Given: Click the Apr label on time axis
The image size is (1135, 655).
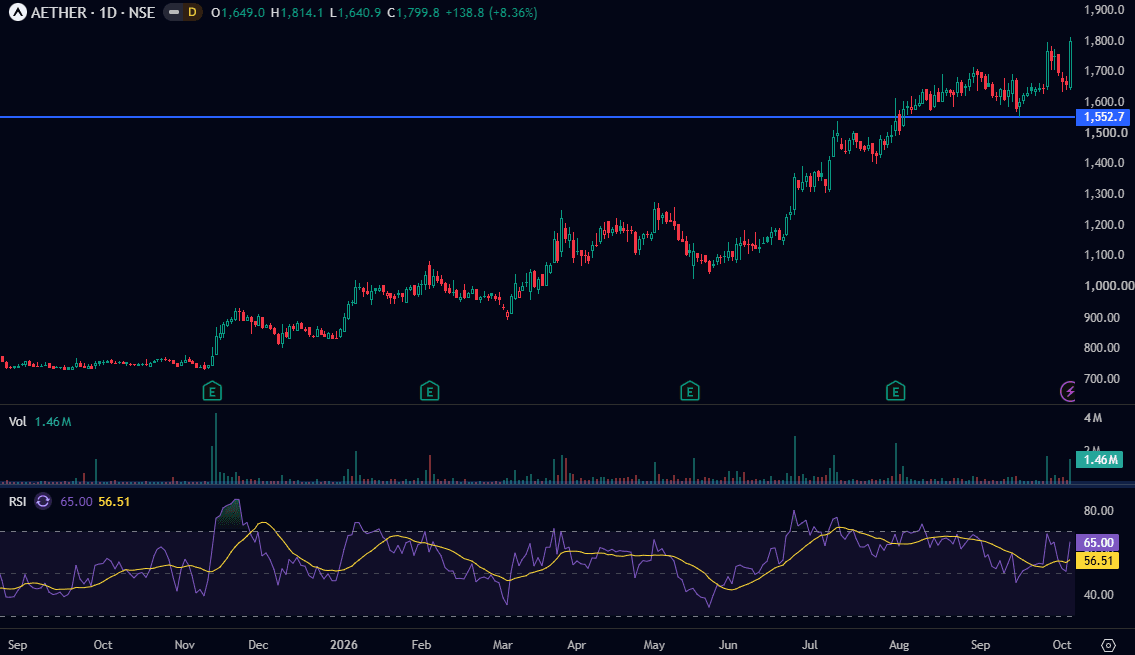Looking at the screenshot, I should 576,645.
